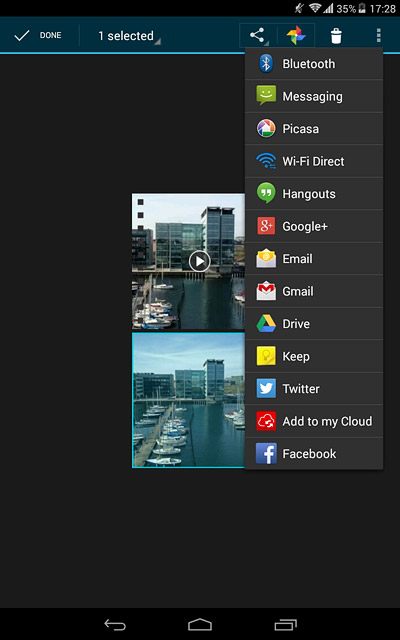The width and height of the screenshot is (400, 640).
Task: Open the Google Photos pinwheel icon
Action: click(x=296, y=36)
